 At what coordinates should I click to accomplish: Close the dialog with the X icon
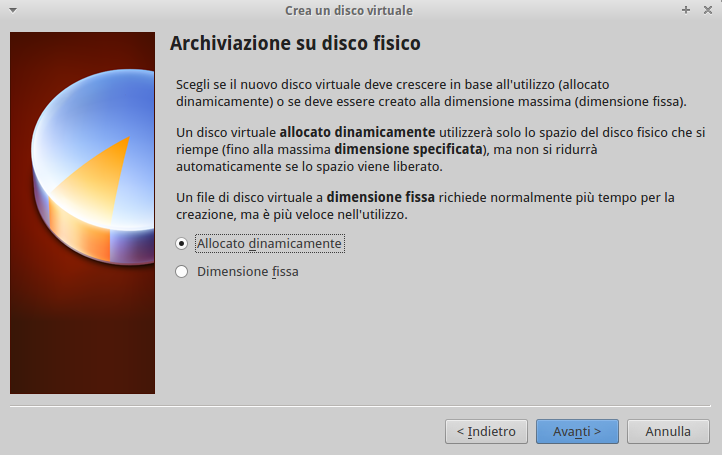(707, 10)
